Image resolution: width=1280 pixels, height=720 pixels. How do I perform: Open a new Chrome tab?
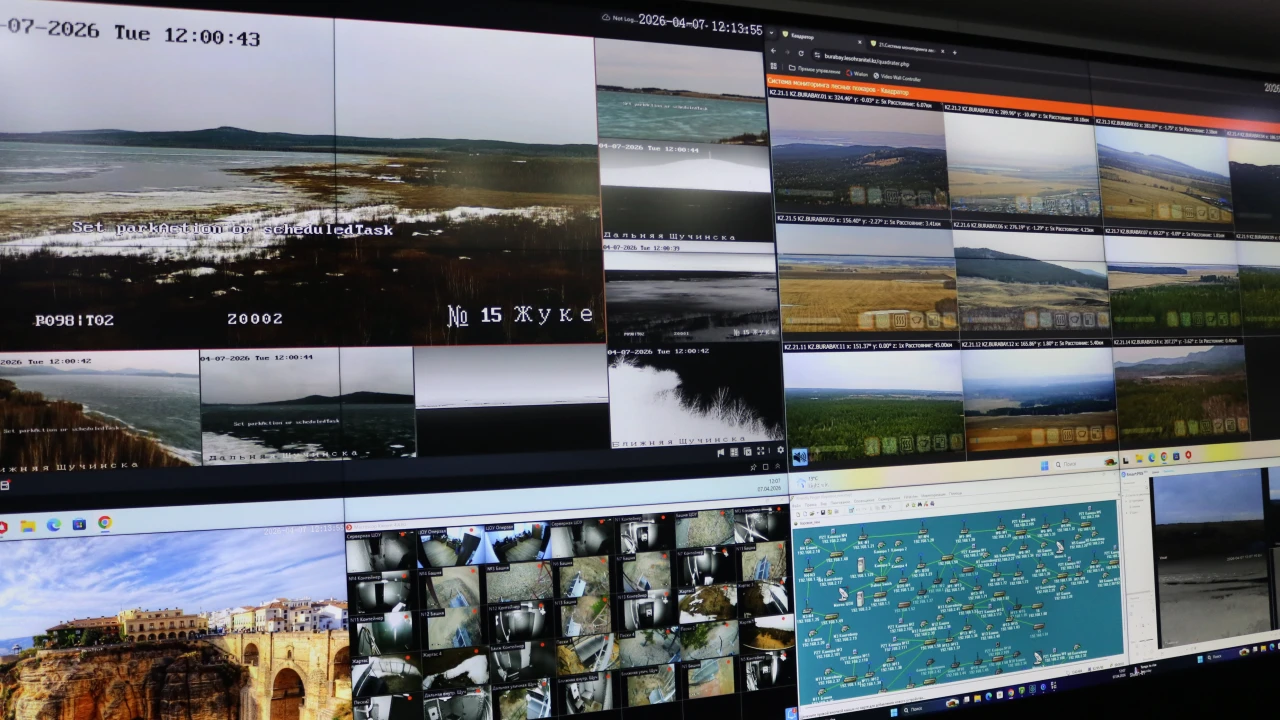(954, 52)
